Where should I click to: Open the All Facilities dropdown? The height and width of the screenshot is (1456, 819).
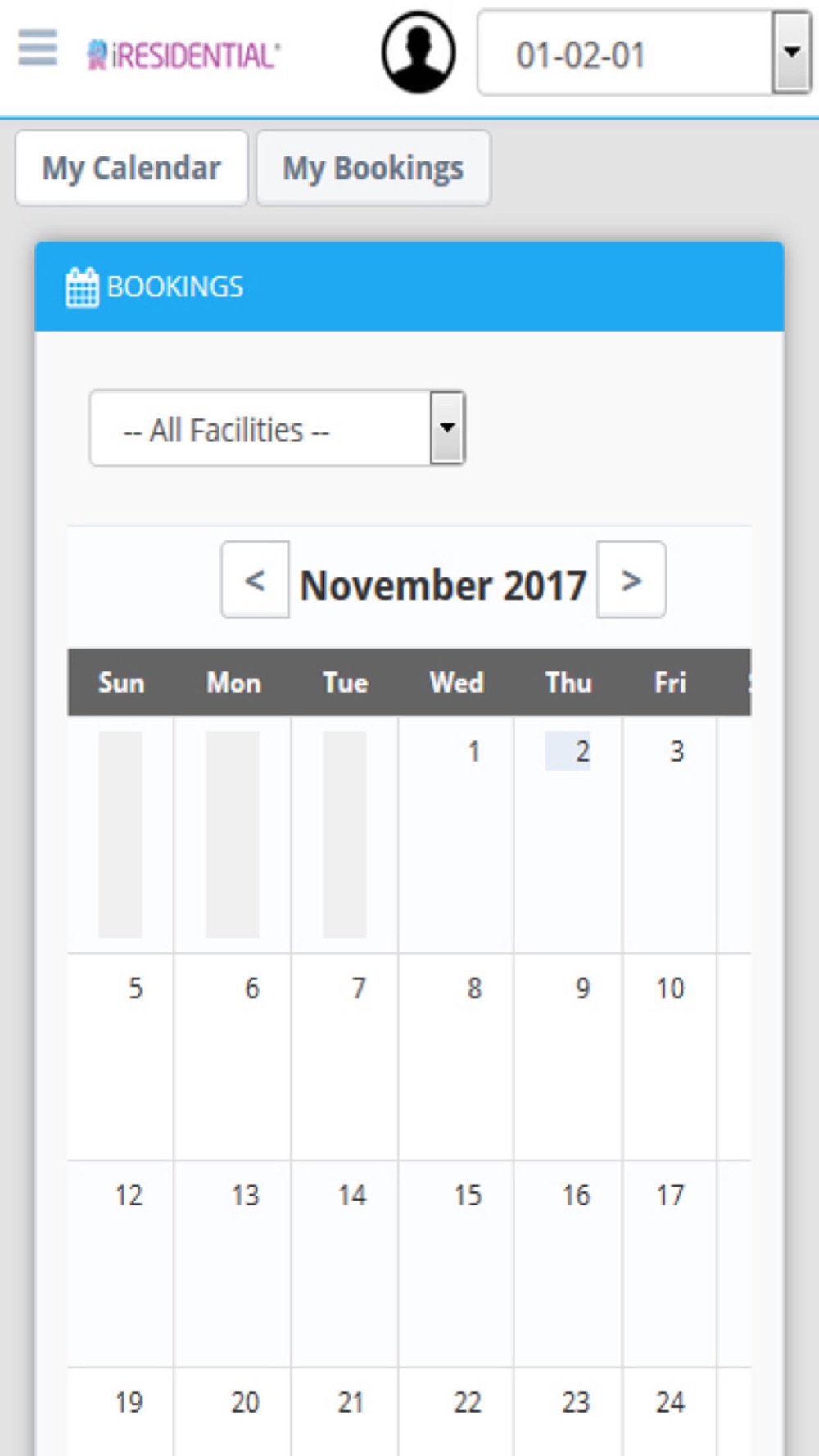pos(278,428)
